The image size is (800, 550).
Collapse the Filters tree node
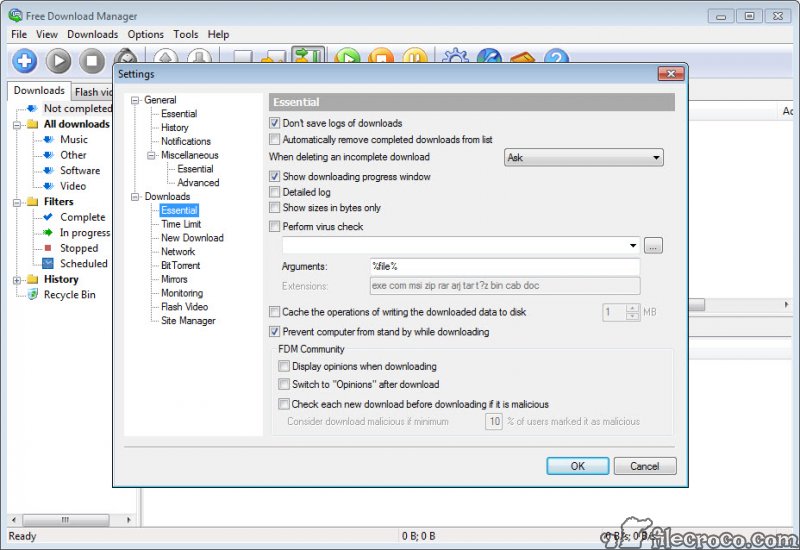(17, 203)
